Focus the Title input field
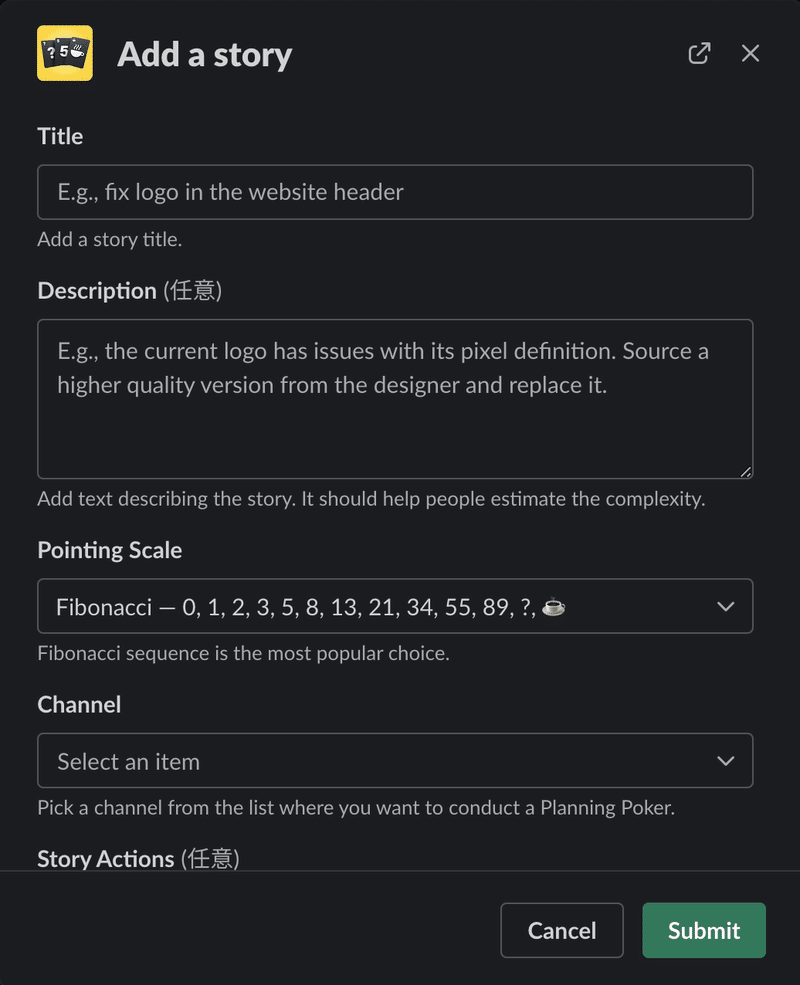This screenshot has height=985, width=800. [395, 192]
